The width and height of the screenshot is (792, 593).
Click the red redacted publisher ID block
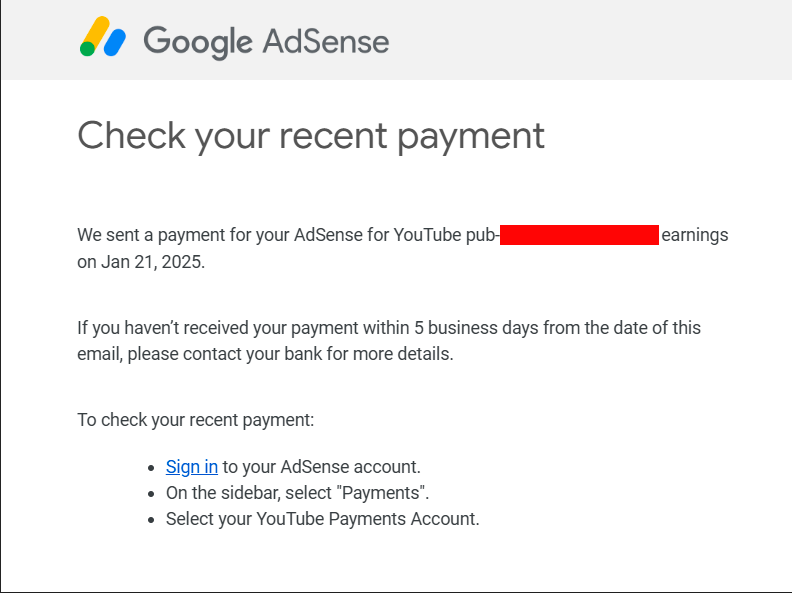coord(579,235)
